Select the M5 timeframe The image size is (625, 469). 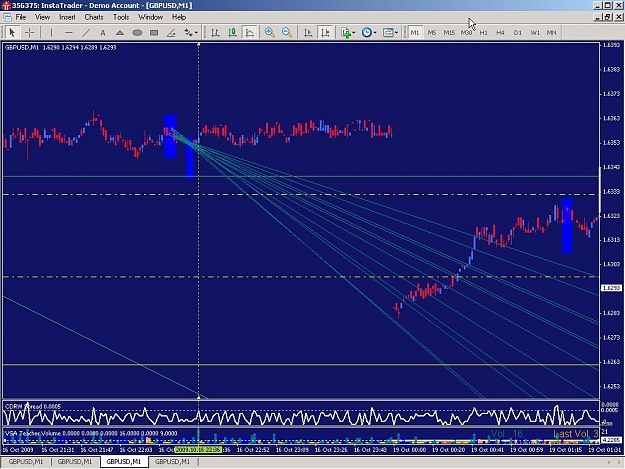(432, 33)
